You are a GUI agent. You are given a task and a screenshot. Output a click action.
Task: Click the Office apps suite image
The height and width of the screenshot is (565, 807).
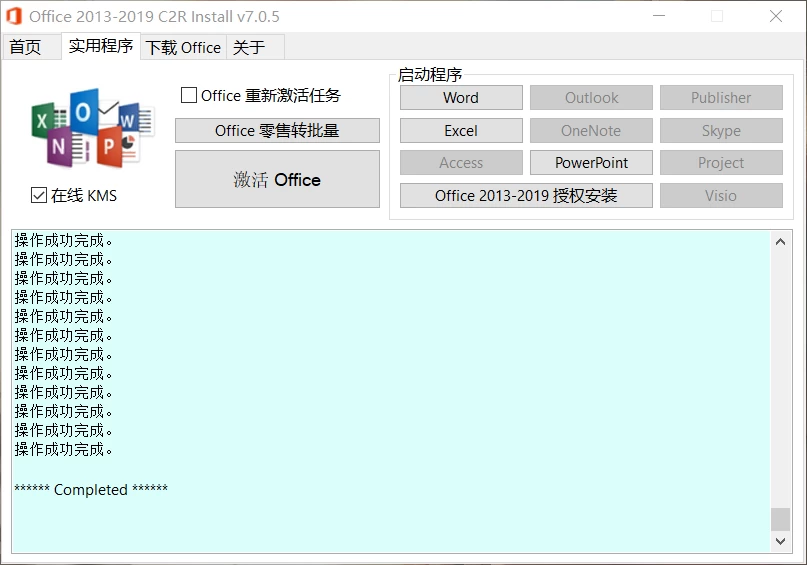pos(93,128)
